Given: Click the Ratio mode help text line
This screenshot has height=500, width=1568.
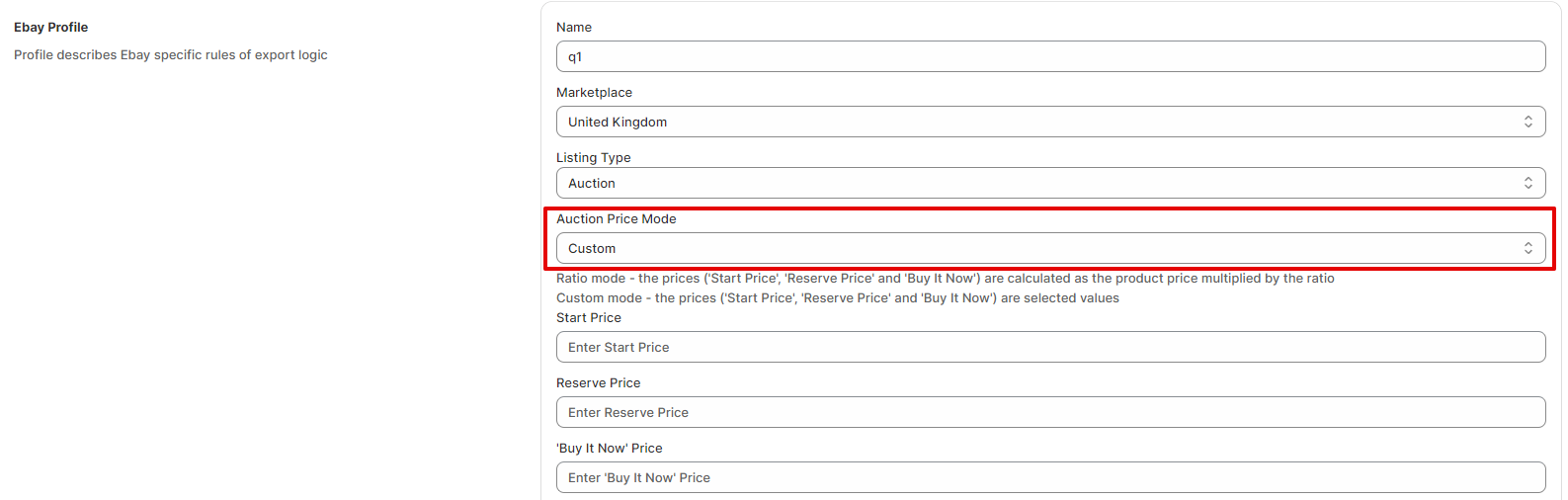Looking at the screenshot, I should 945,278.
